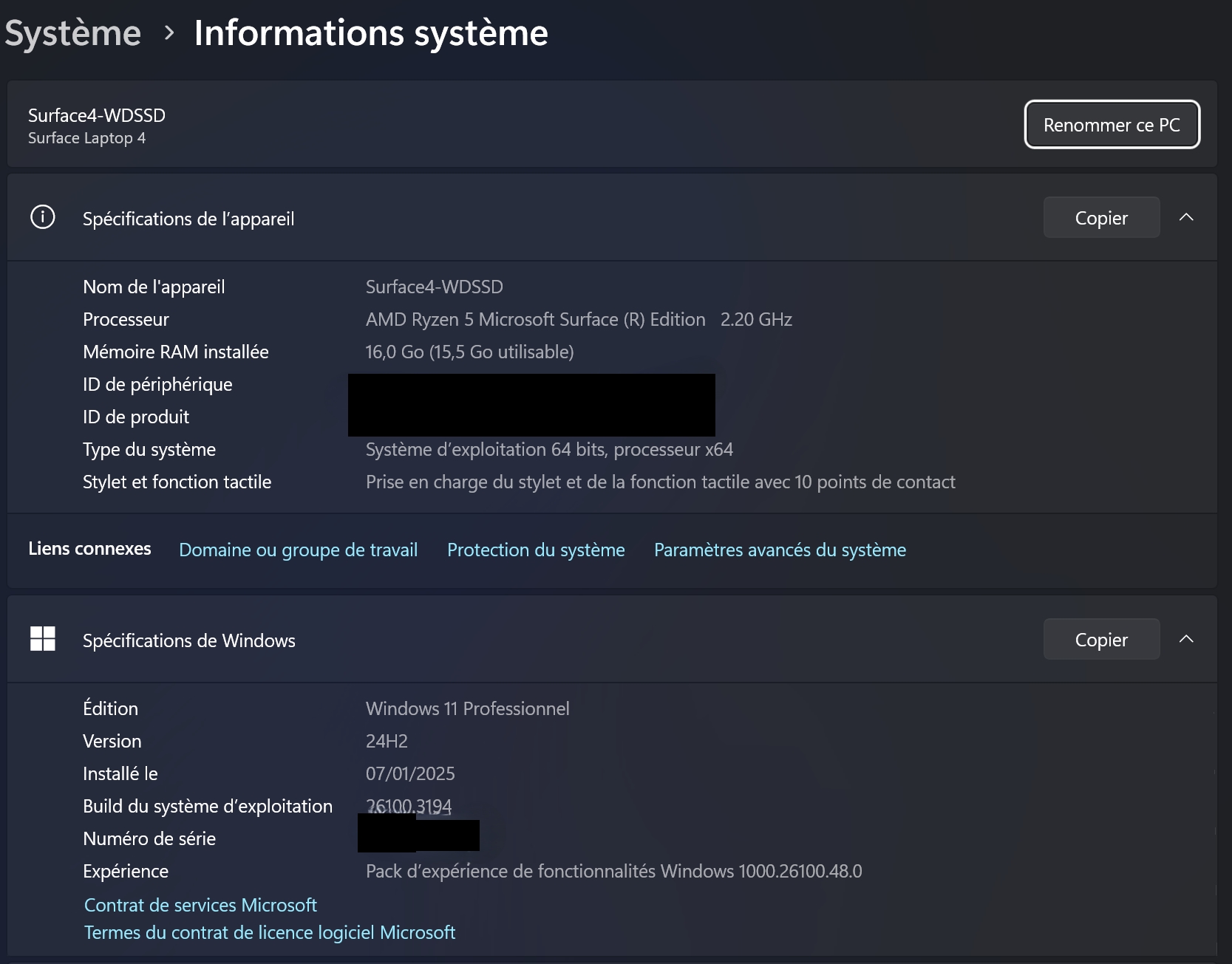Click the breadcrumb arrow after Système

point(169,33)
